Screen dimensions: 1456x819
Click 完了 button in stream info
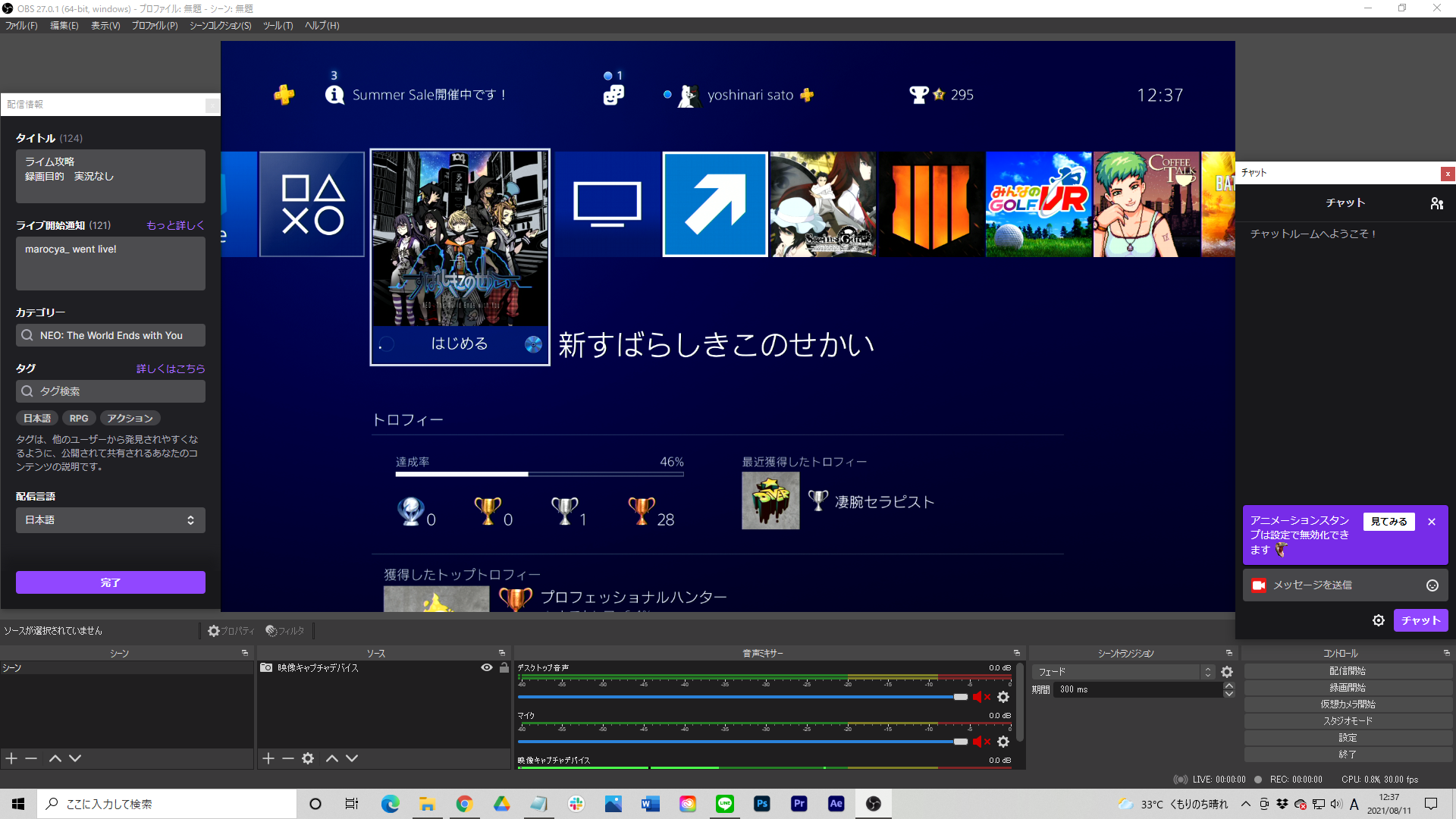111,582
